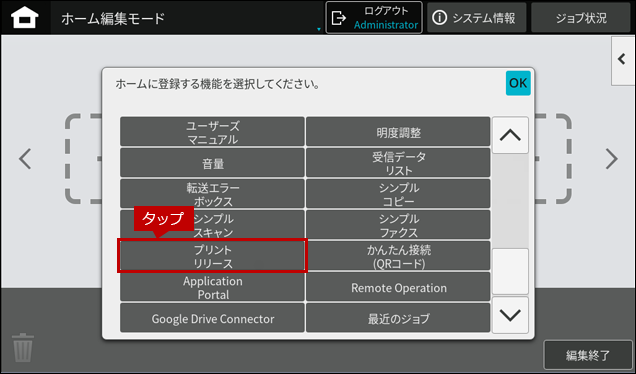The image size is (636, 374).
Task: Select かんたん接続(QRコード) function
Action: pos(398,256)
